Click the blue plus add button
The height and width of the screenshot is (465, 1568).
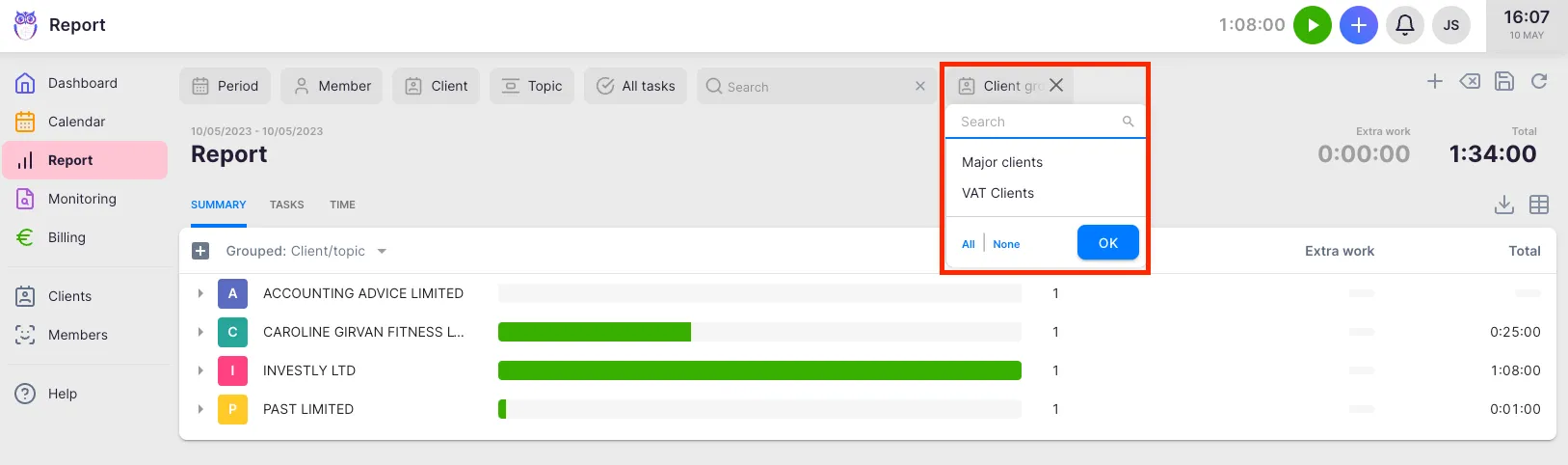(x=1358, y=25)
